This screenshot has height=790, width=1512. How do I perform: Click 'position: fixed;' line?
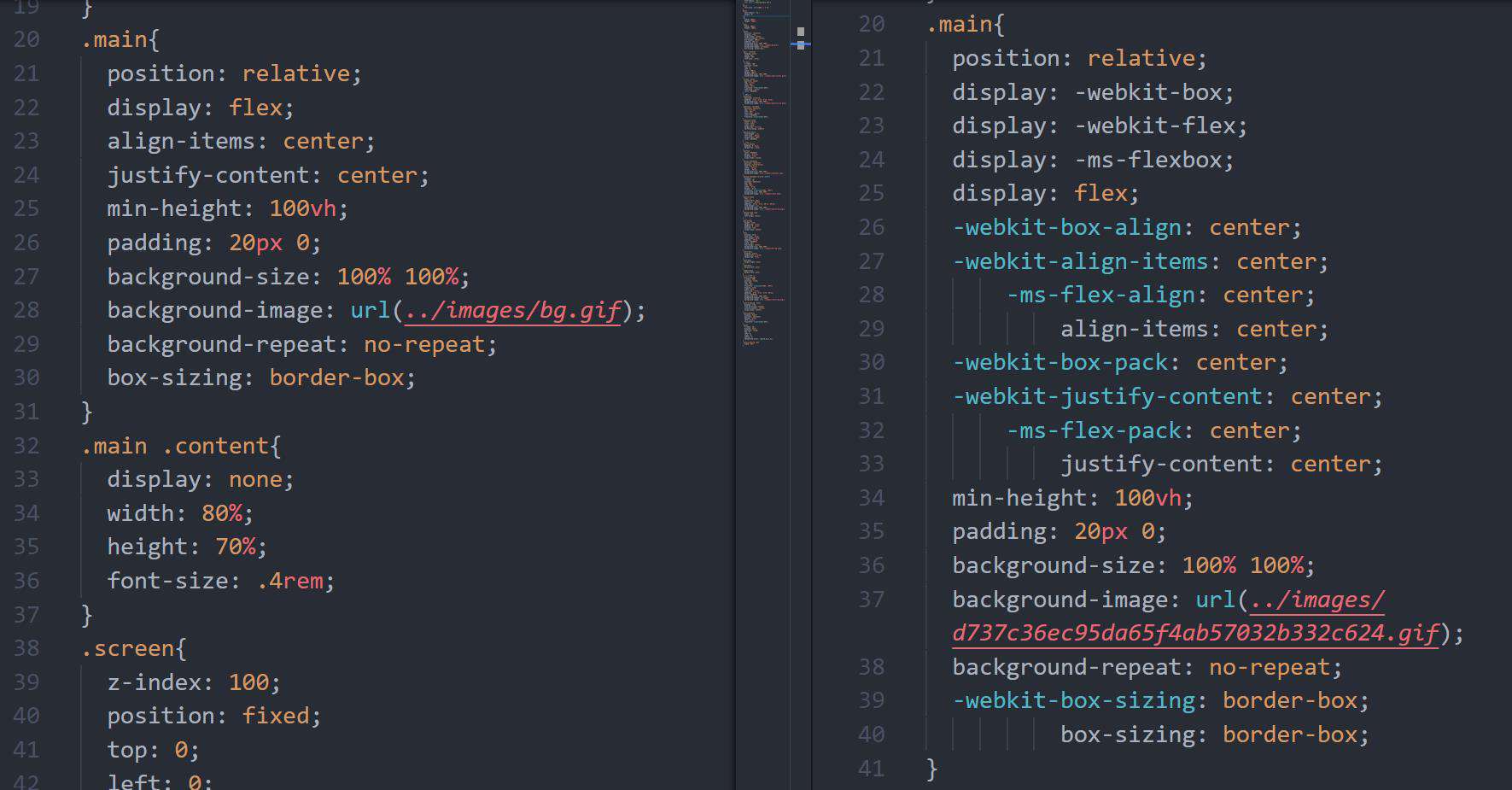pos(214,716)
